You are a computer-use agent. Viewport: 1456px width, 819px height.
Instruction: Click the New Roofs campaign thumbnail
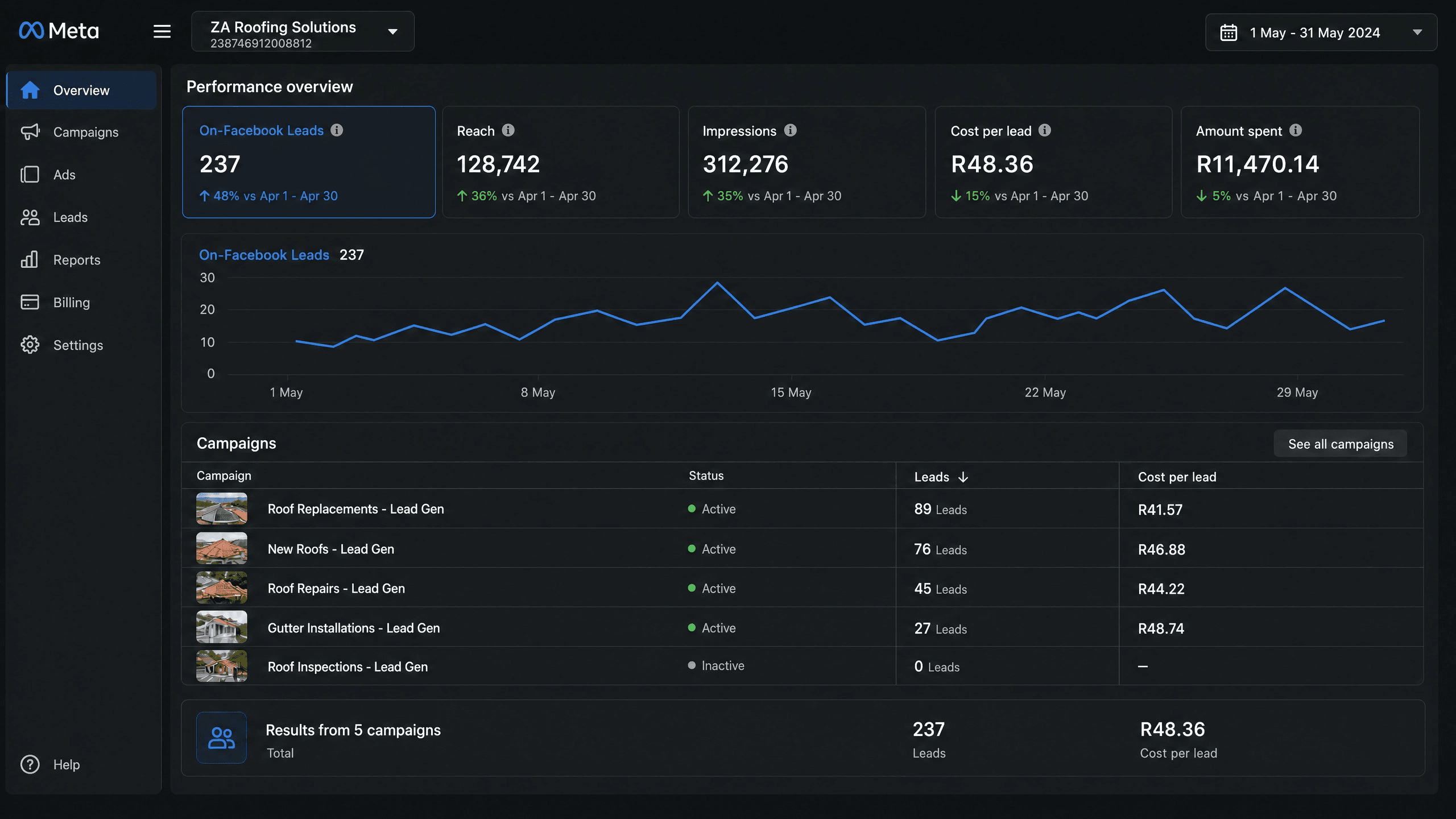[222, 548]
